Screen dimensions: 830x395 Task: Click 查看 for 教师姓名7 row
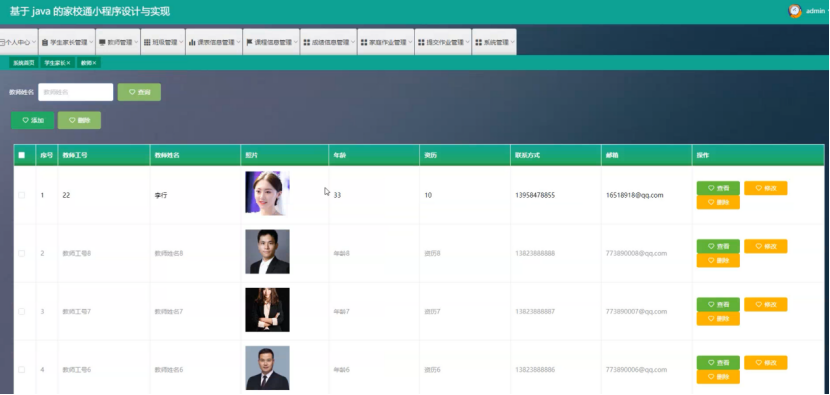coord(718,304)
